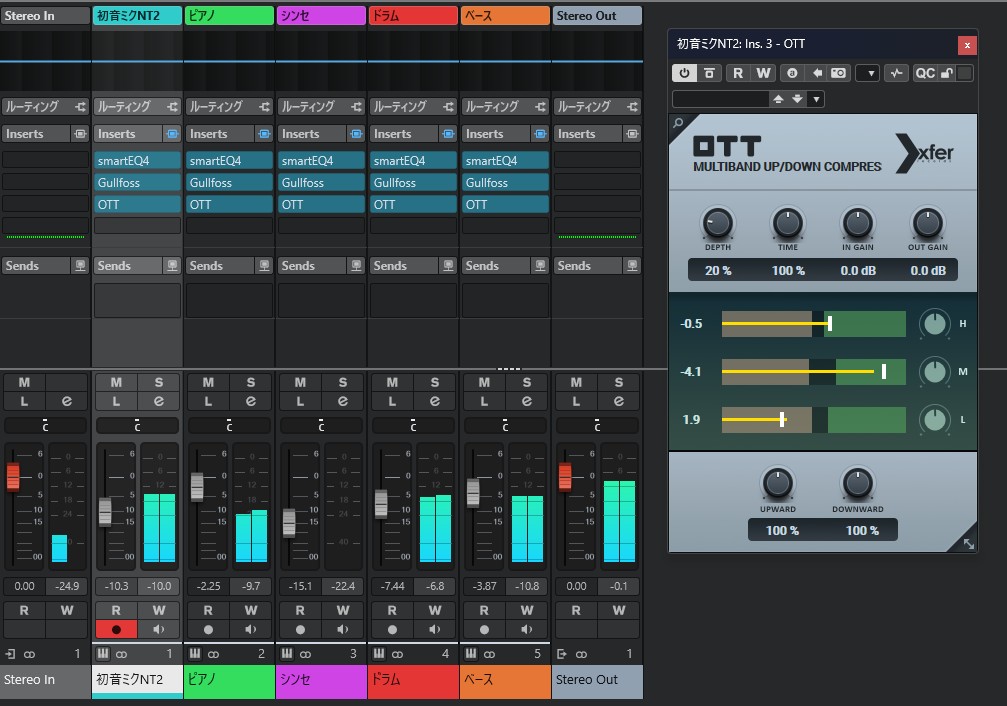Open the plugin preset dropdown arrow

pyautogui.click(x=817, y=99)
